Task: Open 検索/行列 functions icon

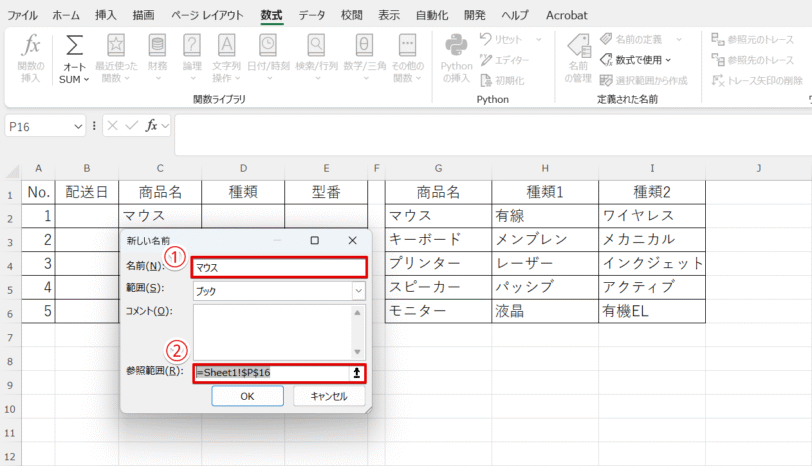Action: click(316, 45)
